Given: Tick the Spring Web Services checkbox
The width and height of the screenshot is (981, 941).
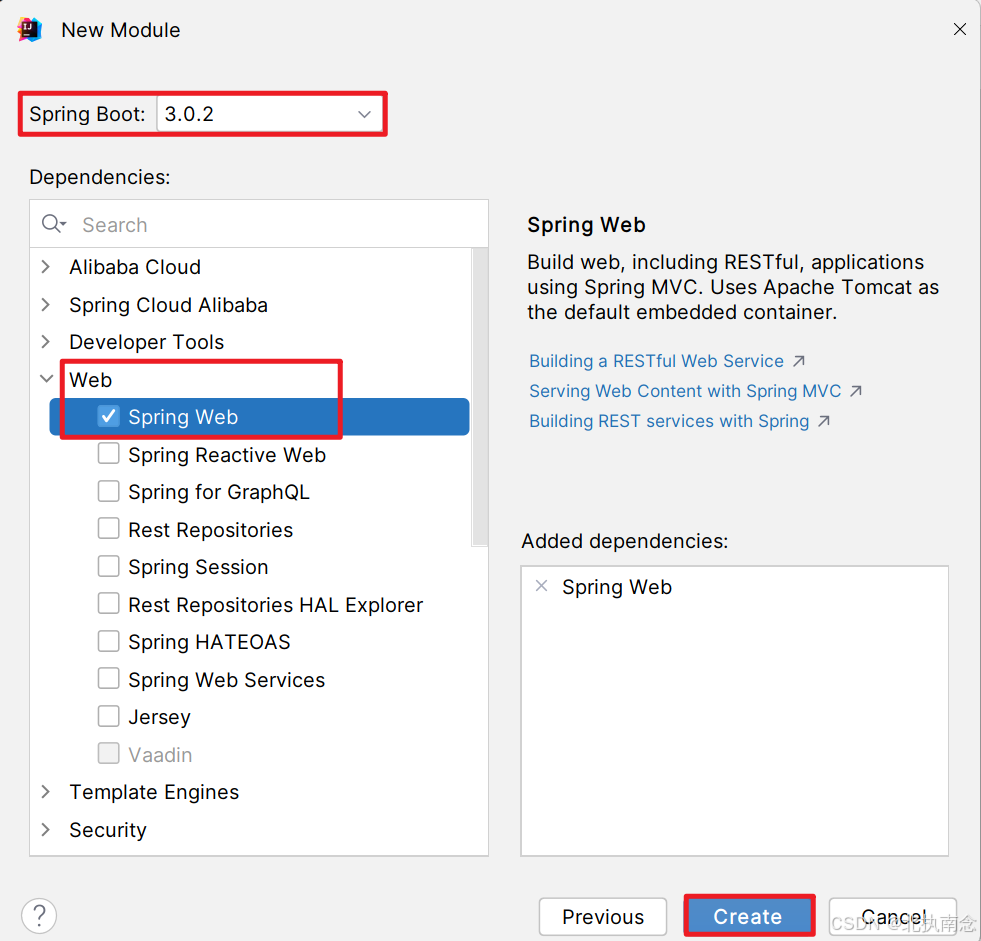Looking at the screenshot, I should (x=108, y=679).
